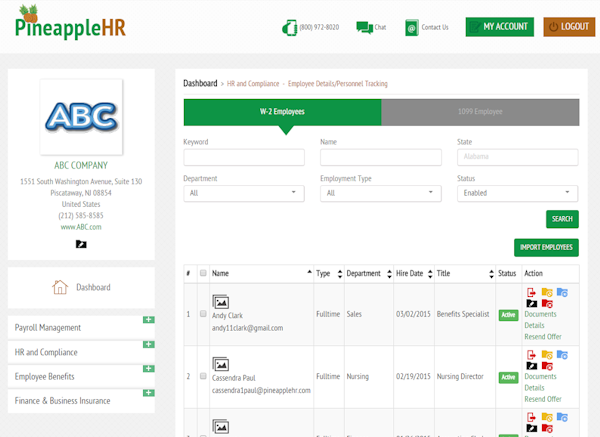Click the Active status badge for Andy Clark
The height and width of the screenshot is (437, 600).
[508, 315]
